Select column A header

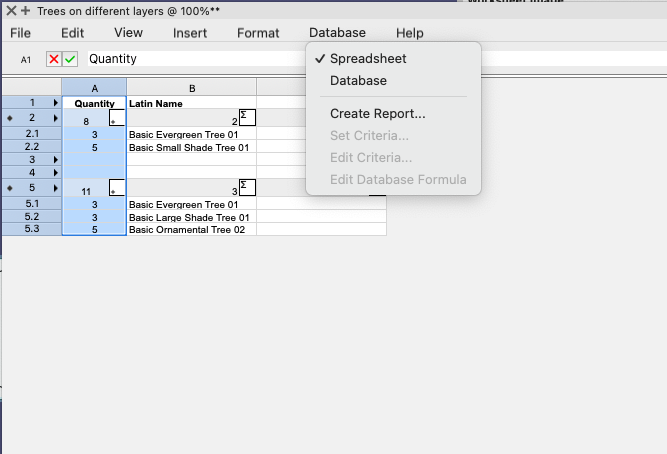[x=94, y=89]
